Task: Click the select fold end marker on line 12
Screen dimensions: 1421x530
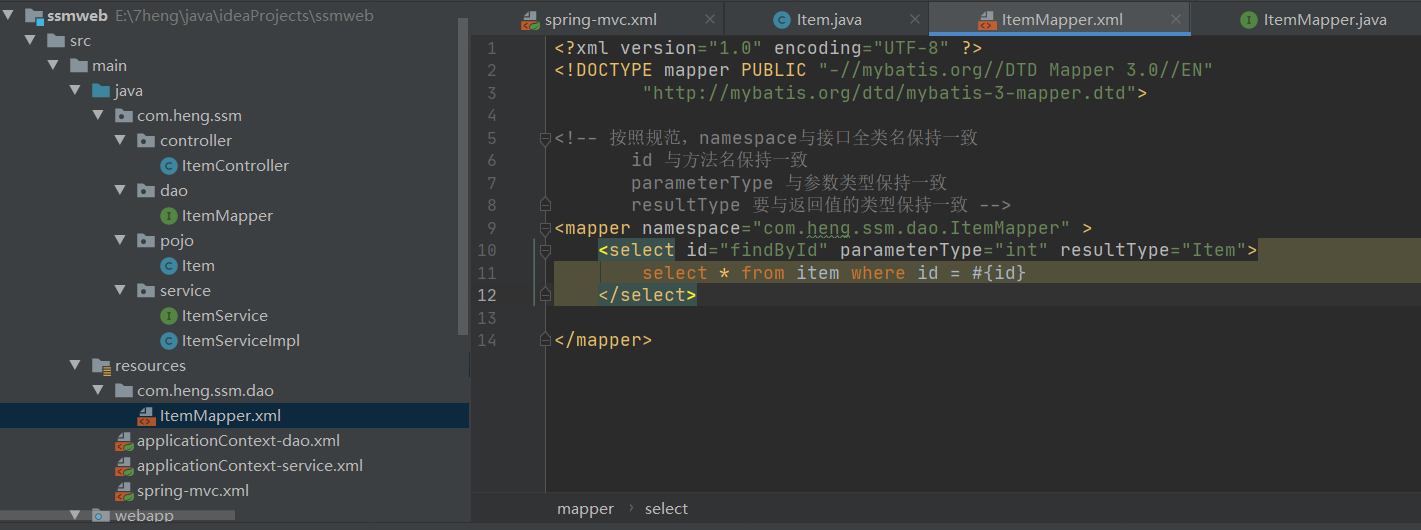Action: pyautogui.click(x=545, y=294)
